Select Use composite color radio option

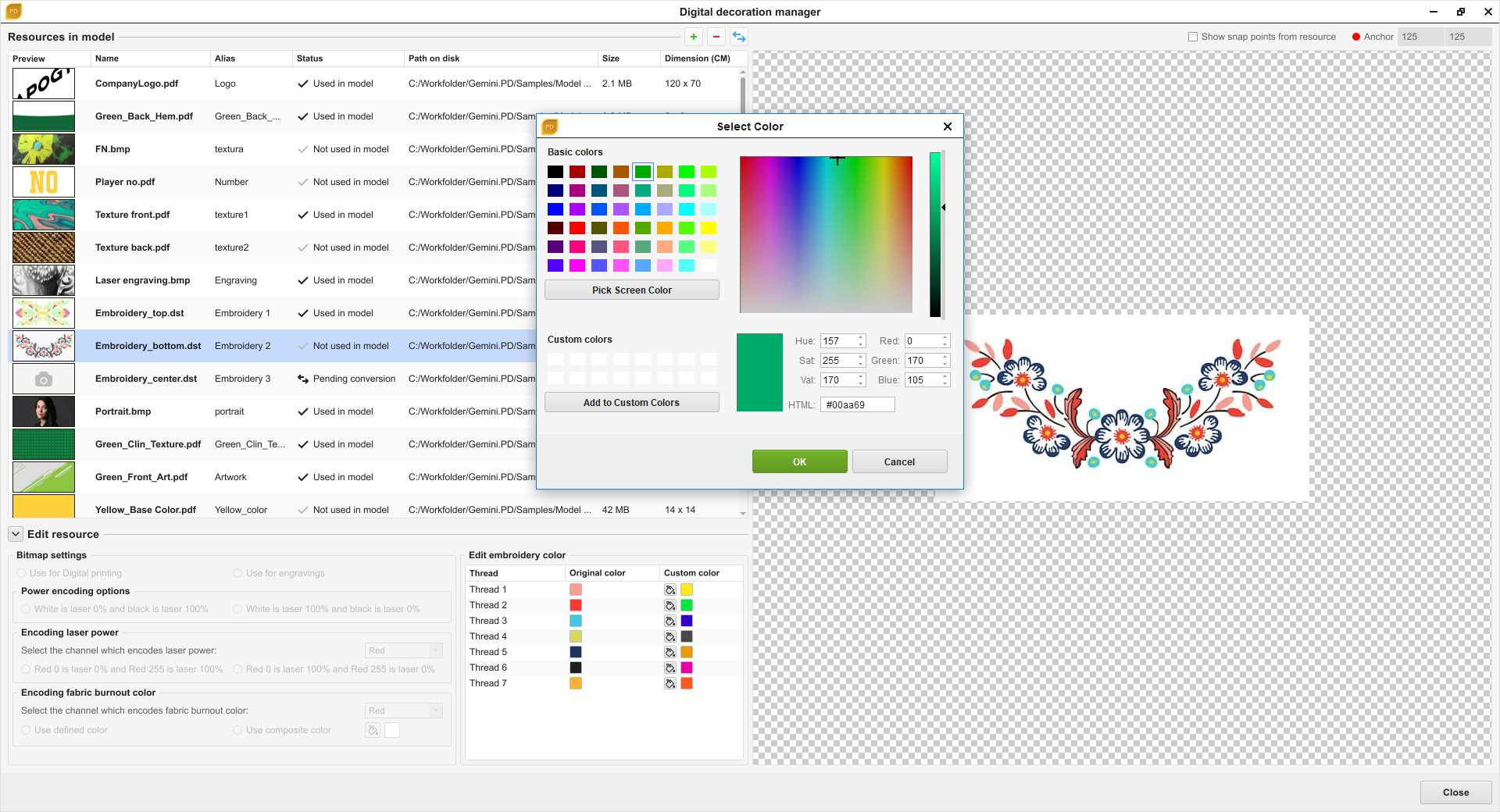point(237,730)
